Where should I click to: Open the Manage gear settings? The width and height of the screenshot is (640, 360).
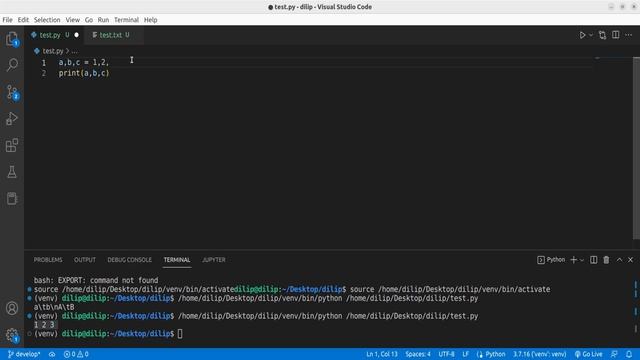[12, 335]
